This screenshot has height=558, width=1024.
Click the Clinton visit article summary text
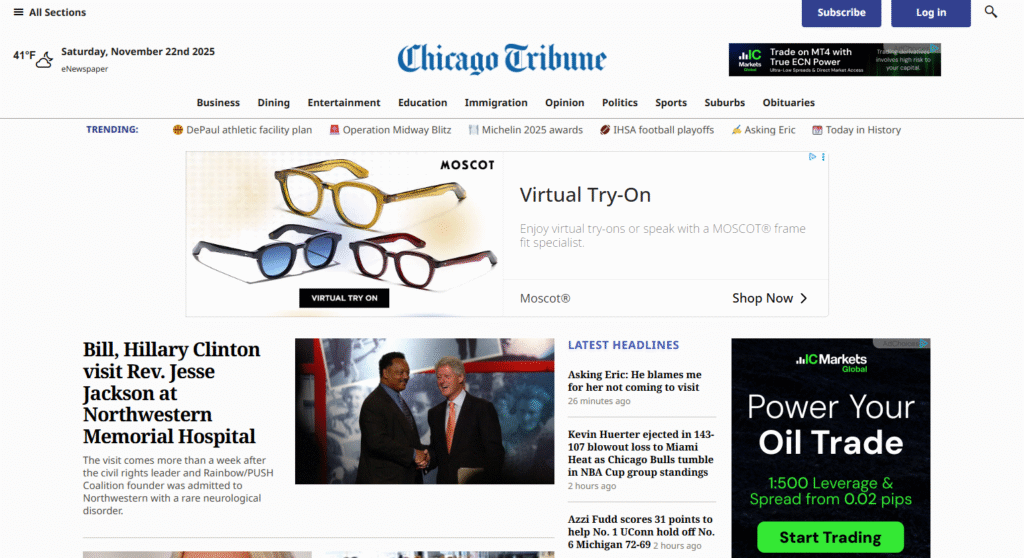point(178,485)
